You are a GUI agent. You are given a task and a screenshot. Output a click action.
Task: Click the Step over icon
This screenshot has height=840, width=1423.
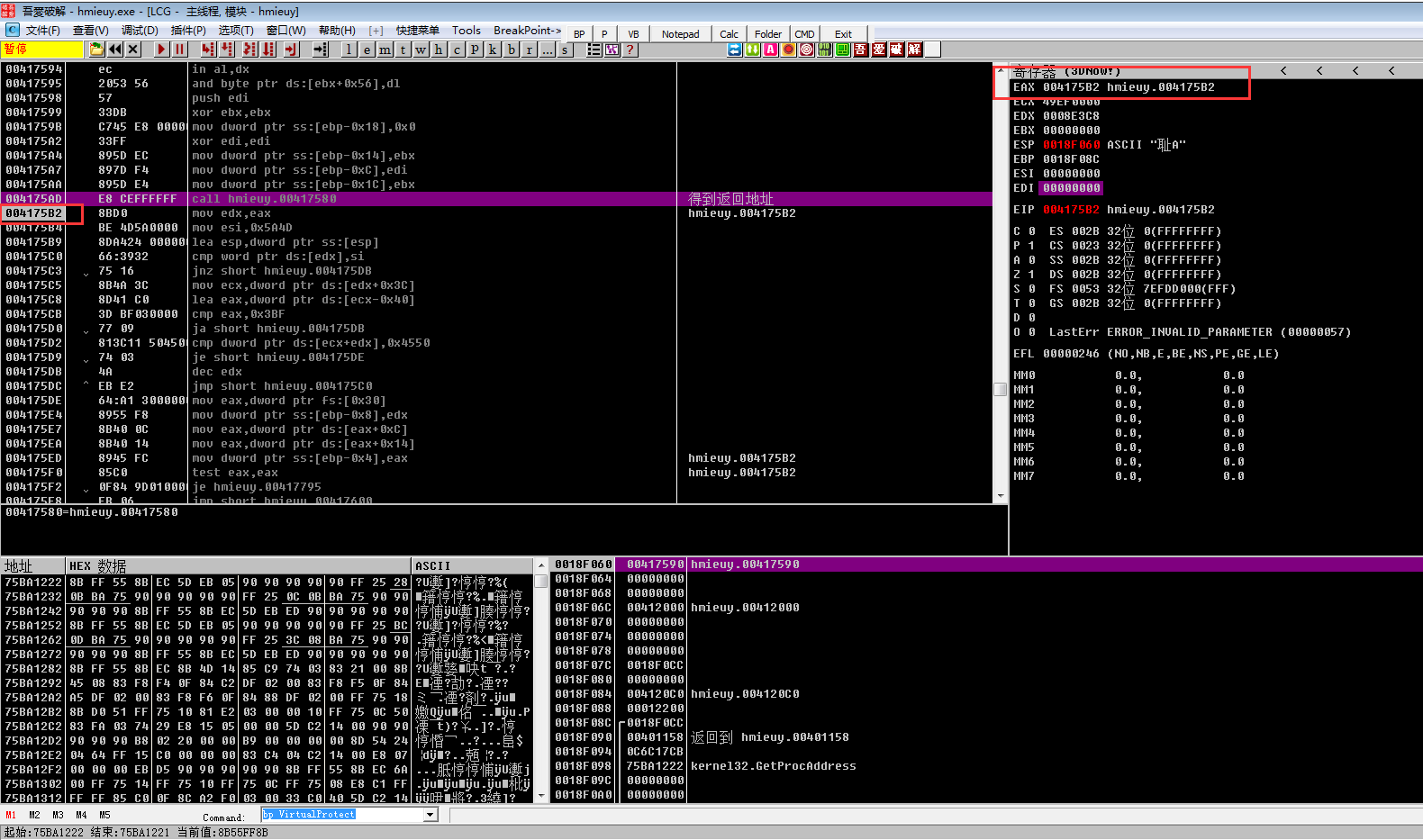coord(227,50)
